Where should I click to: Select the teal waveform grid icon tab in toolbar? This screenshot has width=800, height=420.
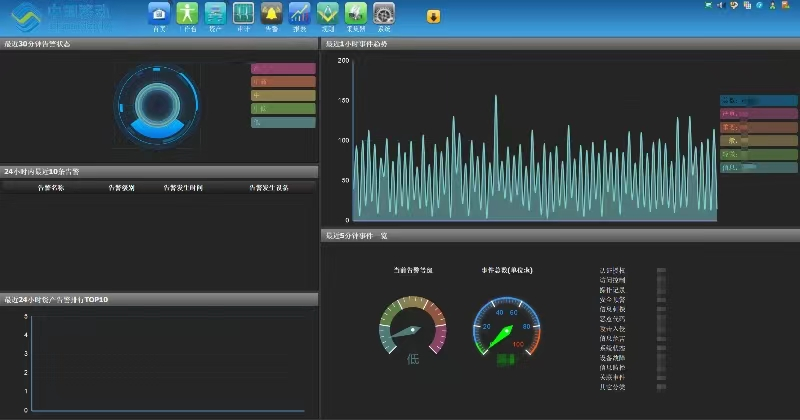[x=243, y=14]
